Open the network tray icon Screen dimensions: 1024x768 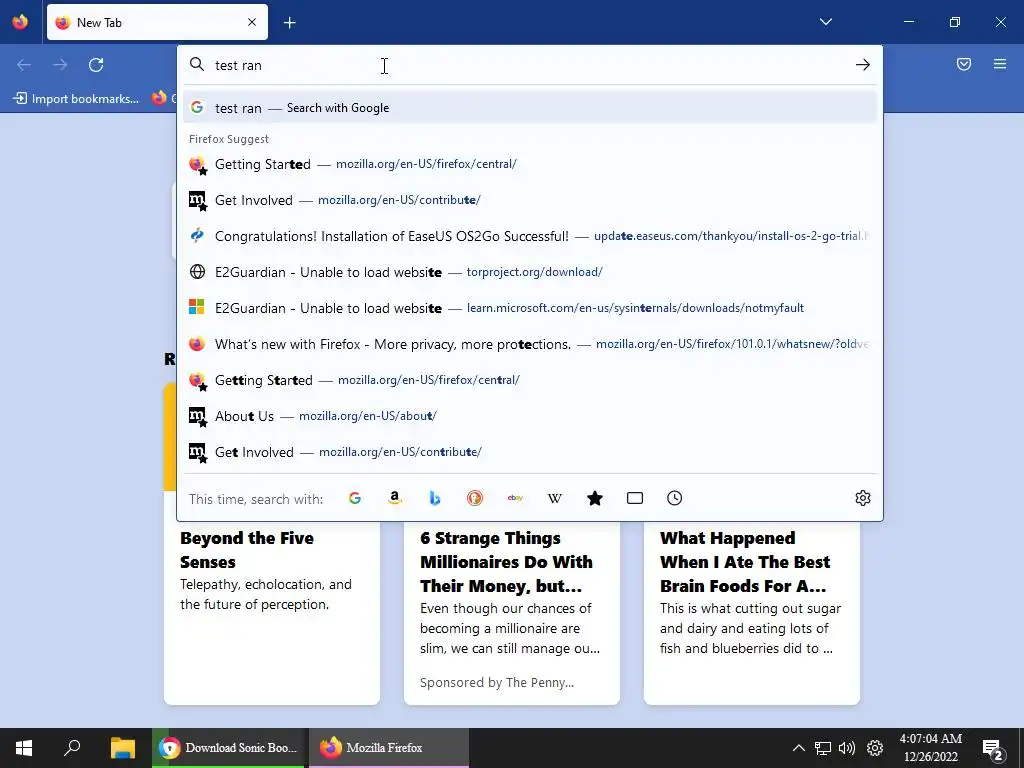tap(822, 748)
